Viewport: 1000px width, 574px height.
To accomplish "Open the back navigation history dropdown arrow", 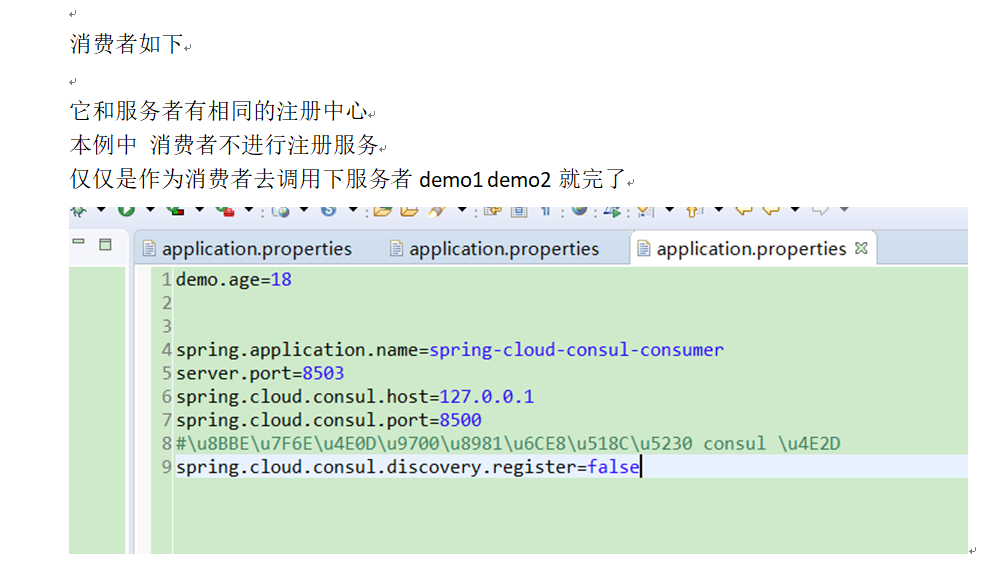I will pyautogui.click(x=795, y=209).
